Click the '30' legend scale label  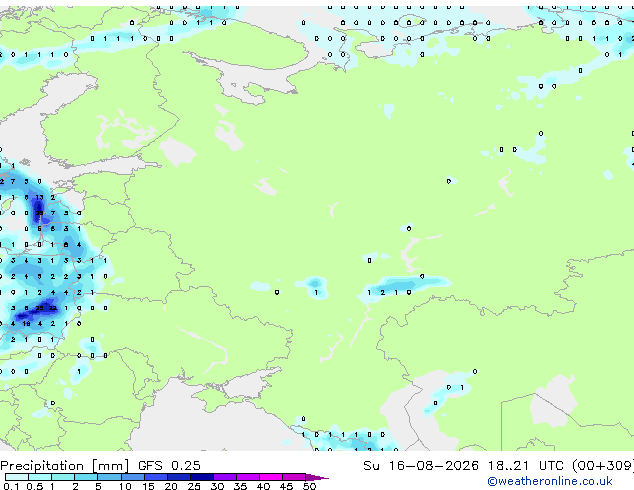(x=217, y=486)
